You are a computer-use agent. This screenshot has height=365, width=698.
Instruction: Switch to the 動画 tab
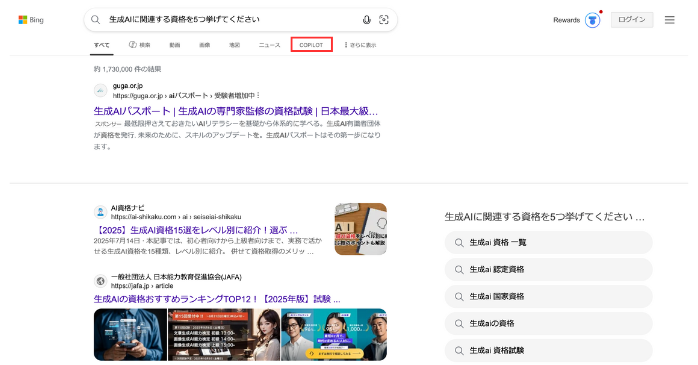[x=174, y=45]
